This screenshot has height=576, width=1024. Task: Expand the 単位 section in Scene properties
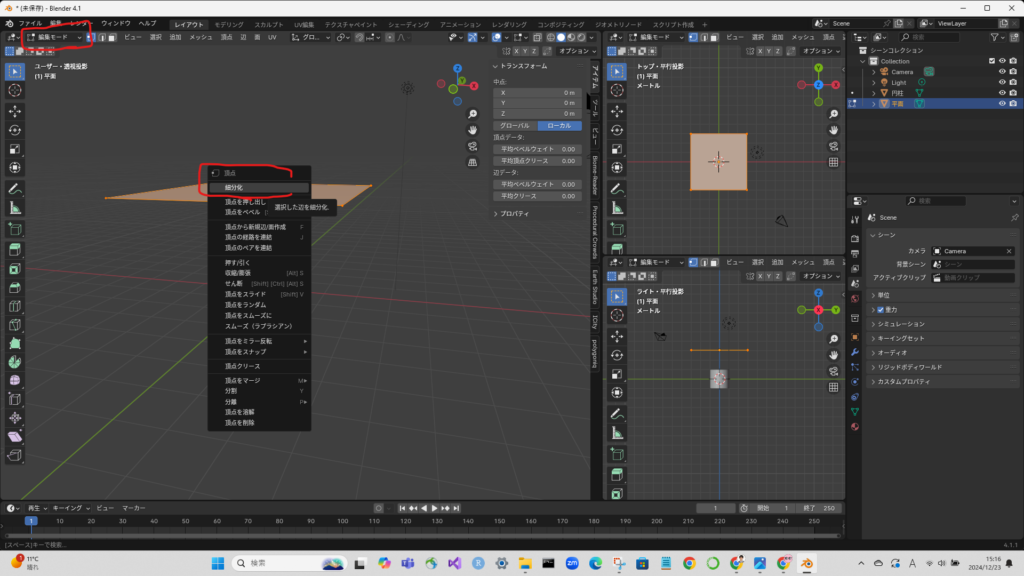point(885,295)
